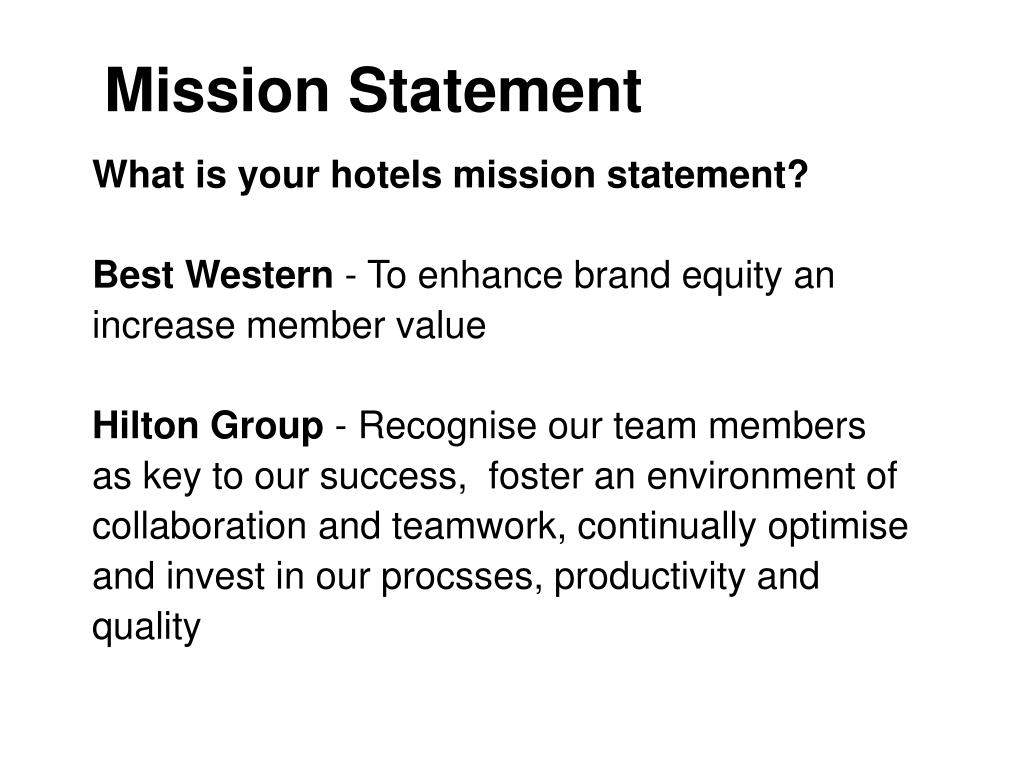Click the Mission Statement title
Image resolution: width=1024 pixels, height=768 pixels.
(373, 90)
